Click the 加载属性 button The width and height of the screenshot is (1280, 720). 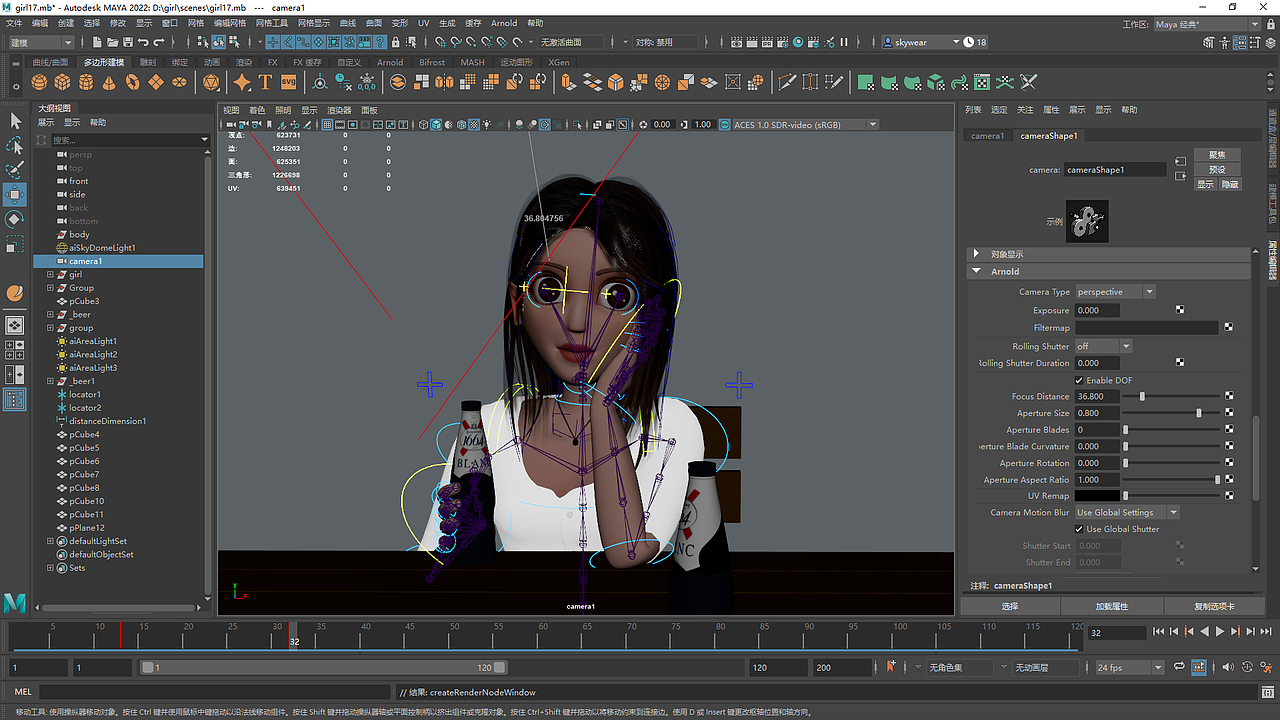tap(1112, 606)
